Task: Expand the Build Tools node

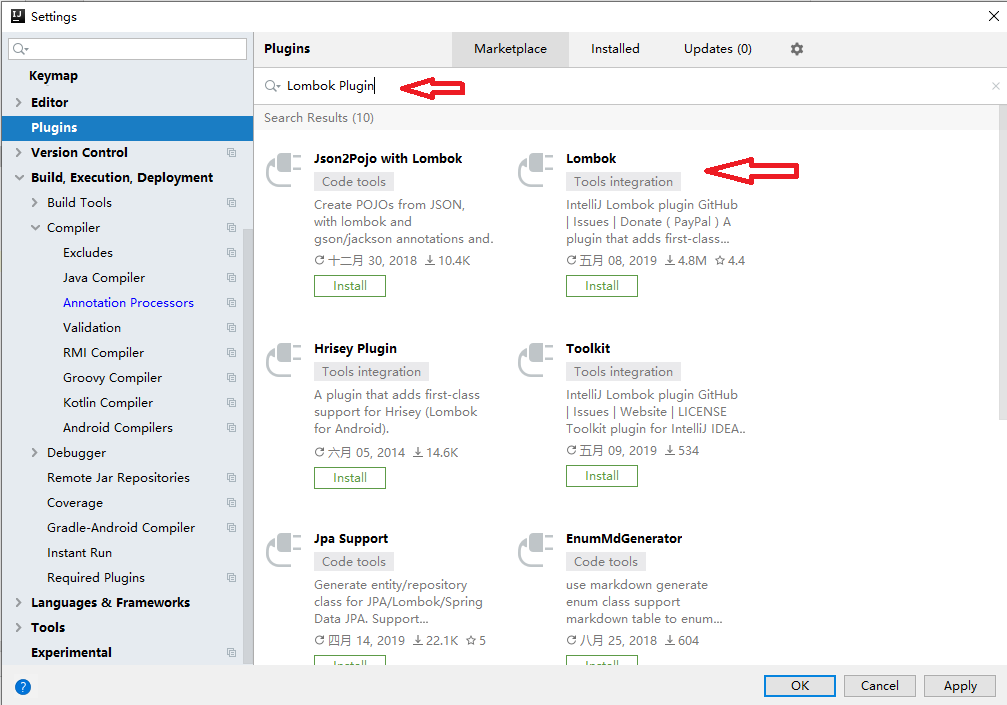Action: [35, 203]
